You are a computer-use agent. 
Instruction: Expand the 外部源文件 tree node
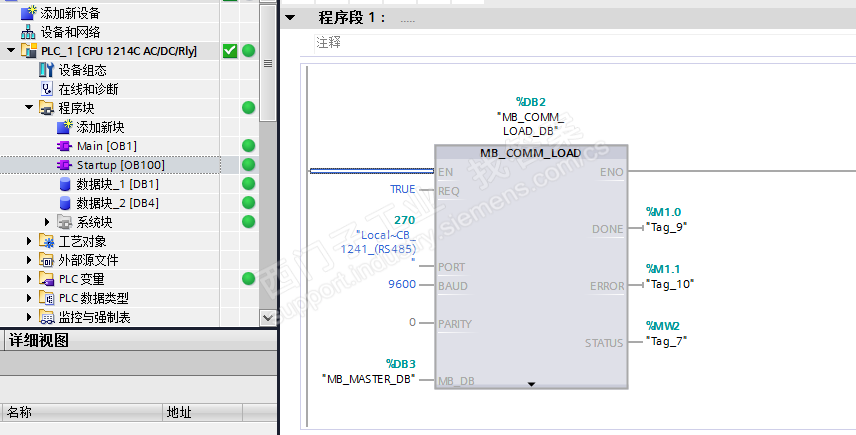[29, 260]
